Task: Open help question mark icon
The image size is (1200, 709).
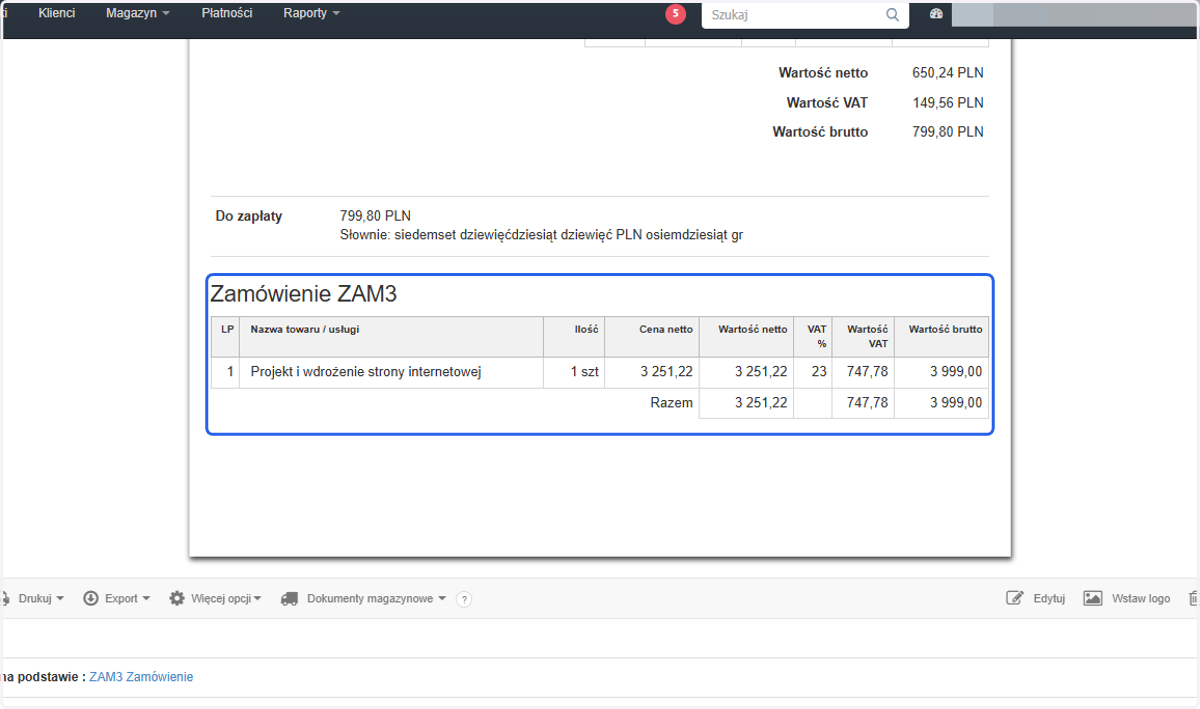Action: [x=464, y=599]
